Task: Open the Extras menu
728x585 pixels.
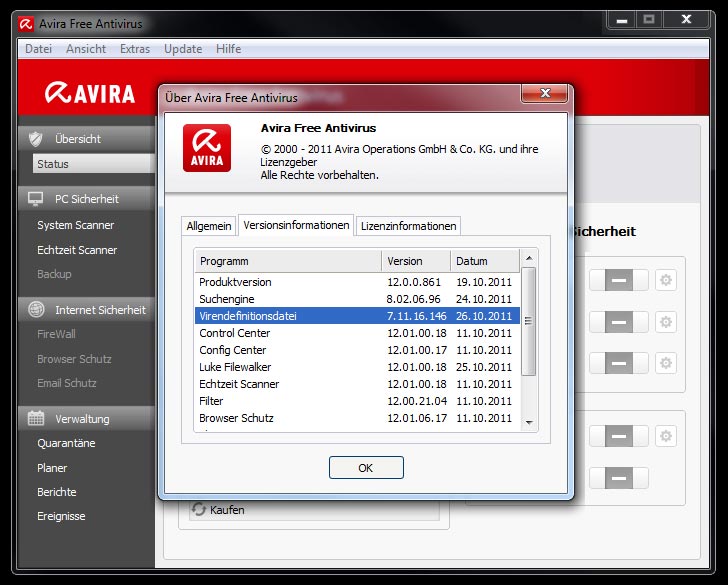Action: 135,49
